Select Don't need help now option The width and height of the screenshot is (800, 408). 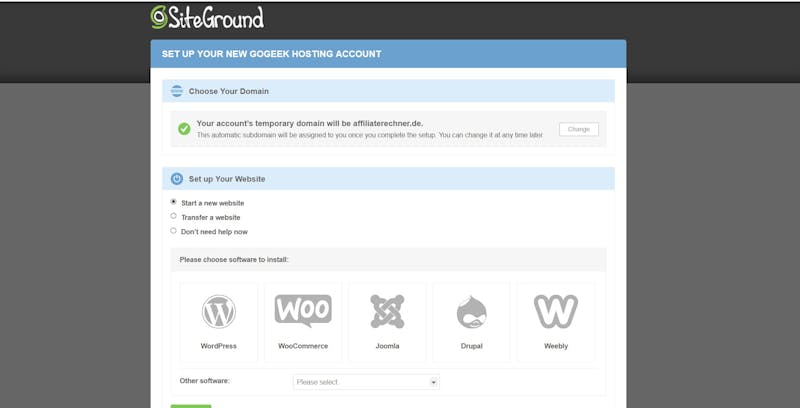click(173, 231)
